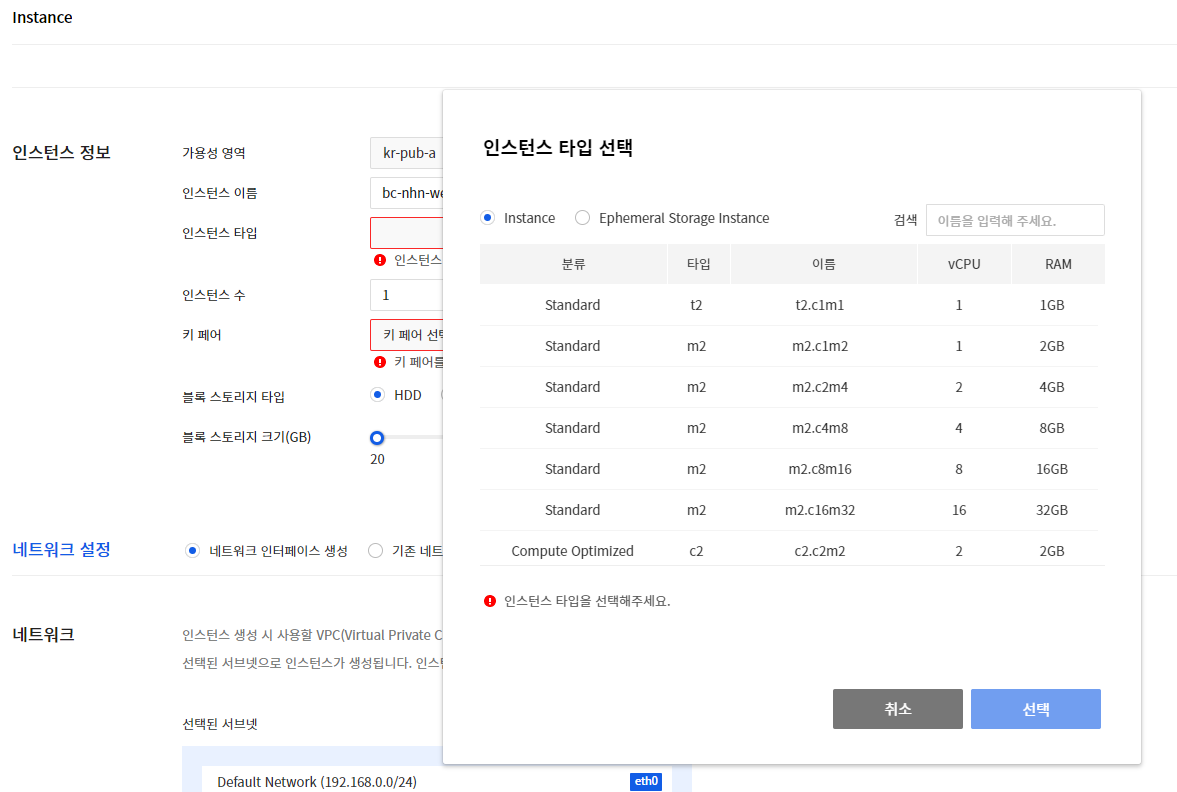This screenshot has height=792, width=1177.
Task: Click the search input 이름을 입력해 주세요
Action: click(1015, 219)
